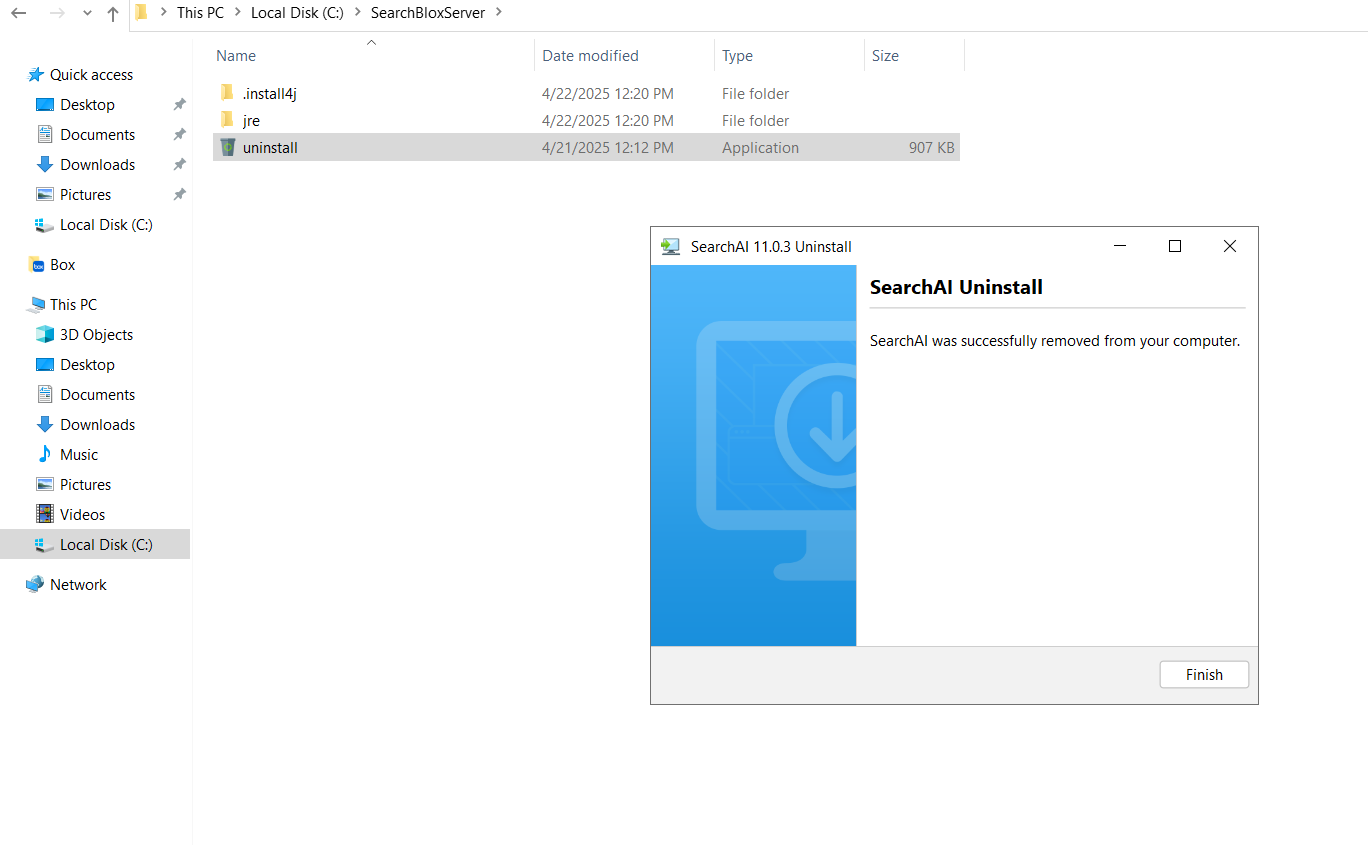Open Documents under Quick access
This screenshot has width=1368, height=845.
point(97,135)
